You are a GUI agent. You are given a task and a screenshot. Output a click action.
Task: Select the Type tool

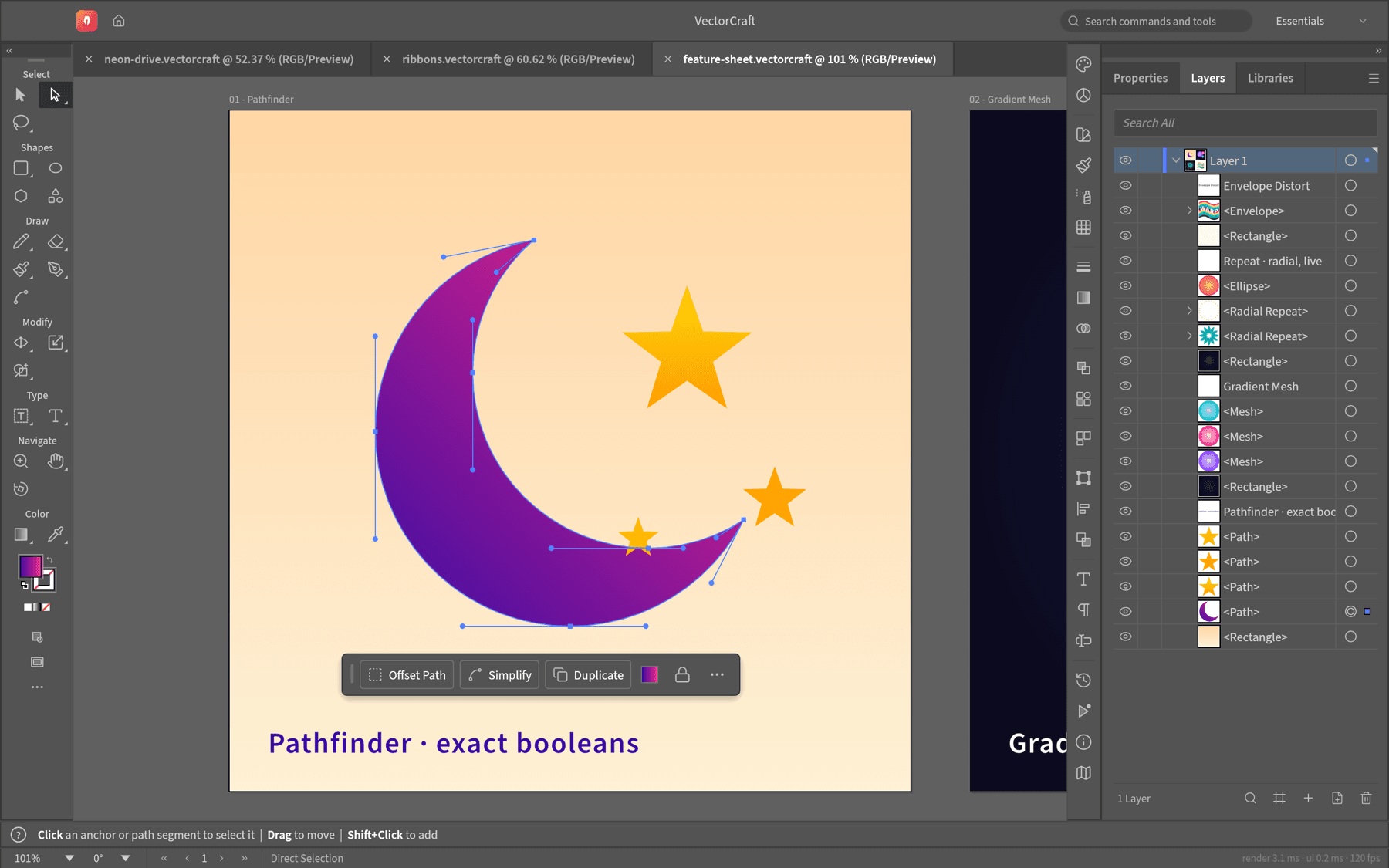point(56,416)
